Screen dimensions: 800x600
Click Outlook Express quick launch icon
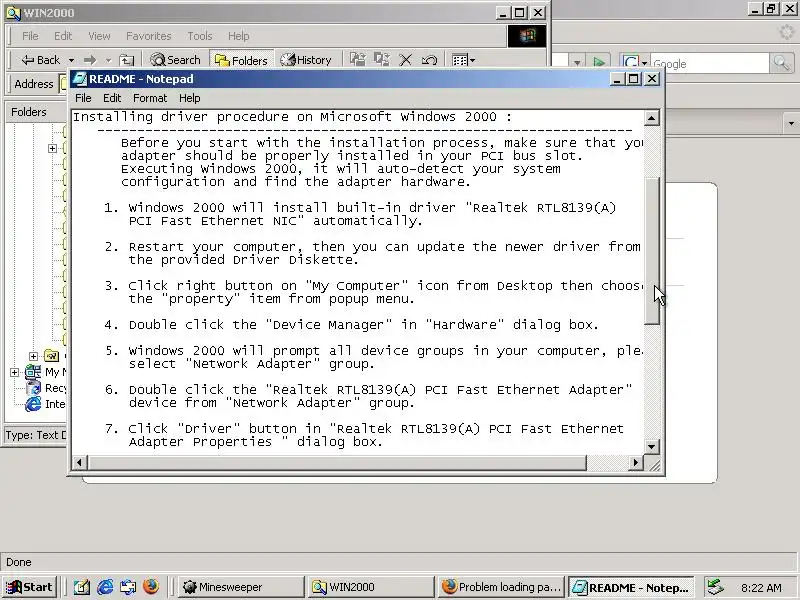point(128,587)
